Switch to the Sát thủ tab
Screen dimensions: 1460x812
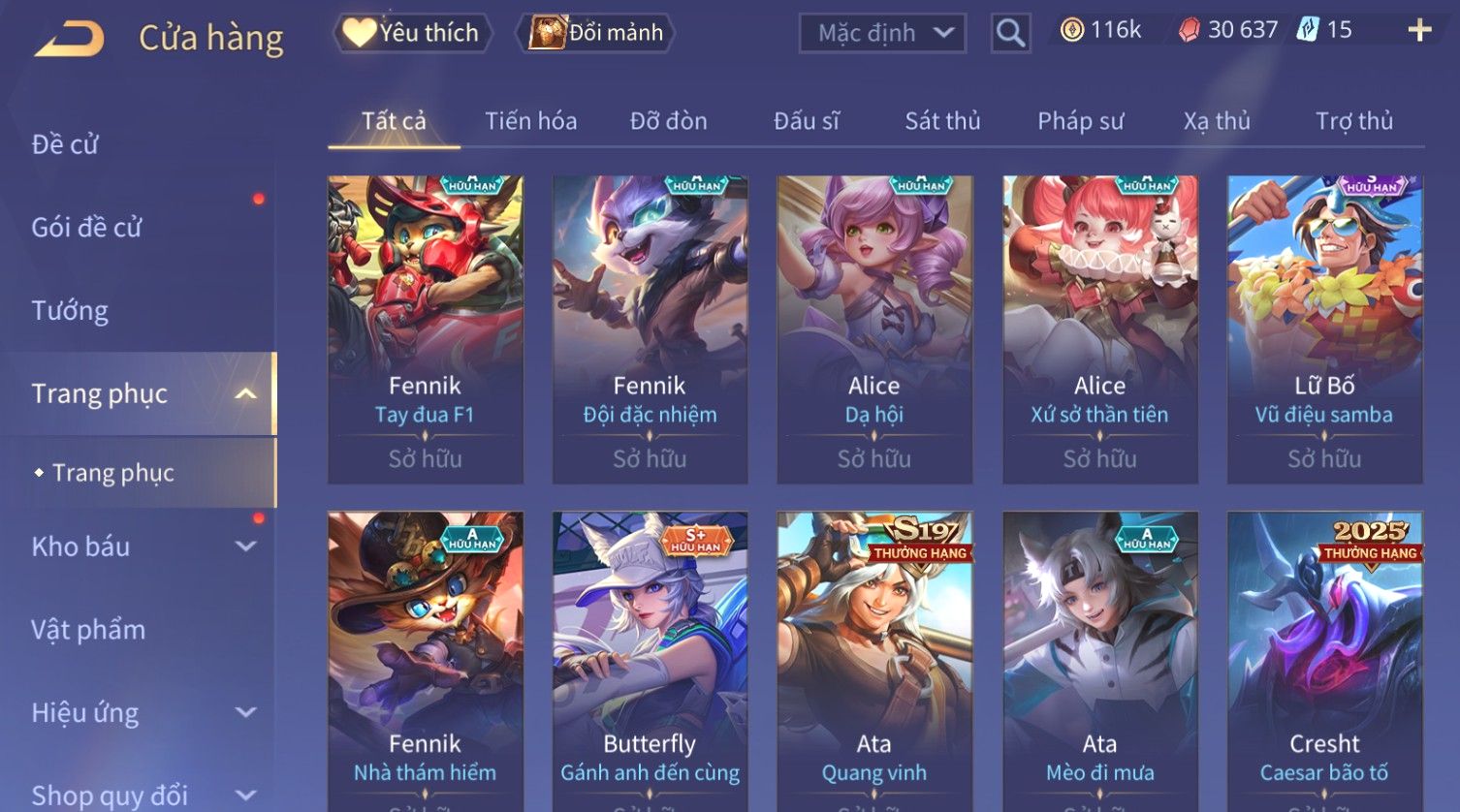[x=942, y=121]
